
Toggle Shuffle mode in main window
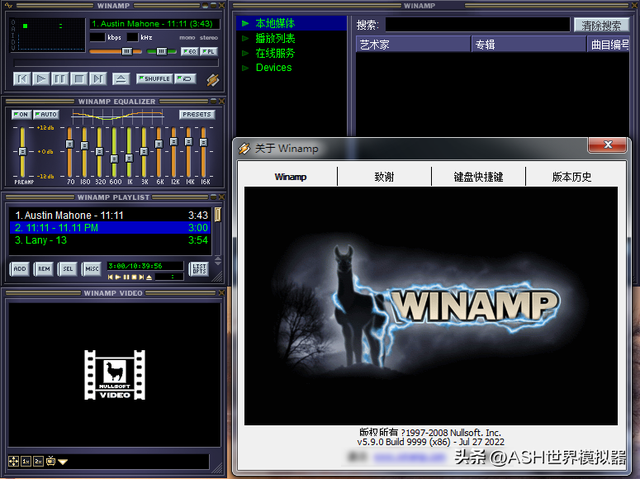(x=154, y=79)
